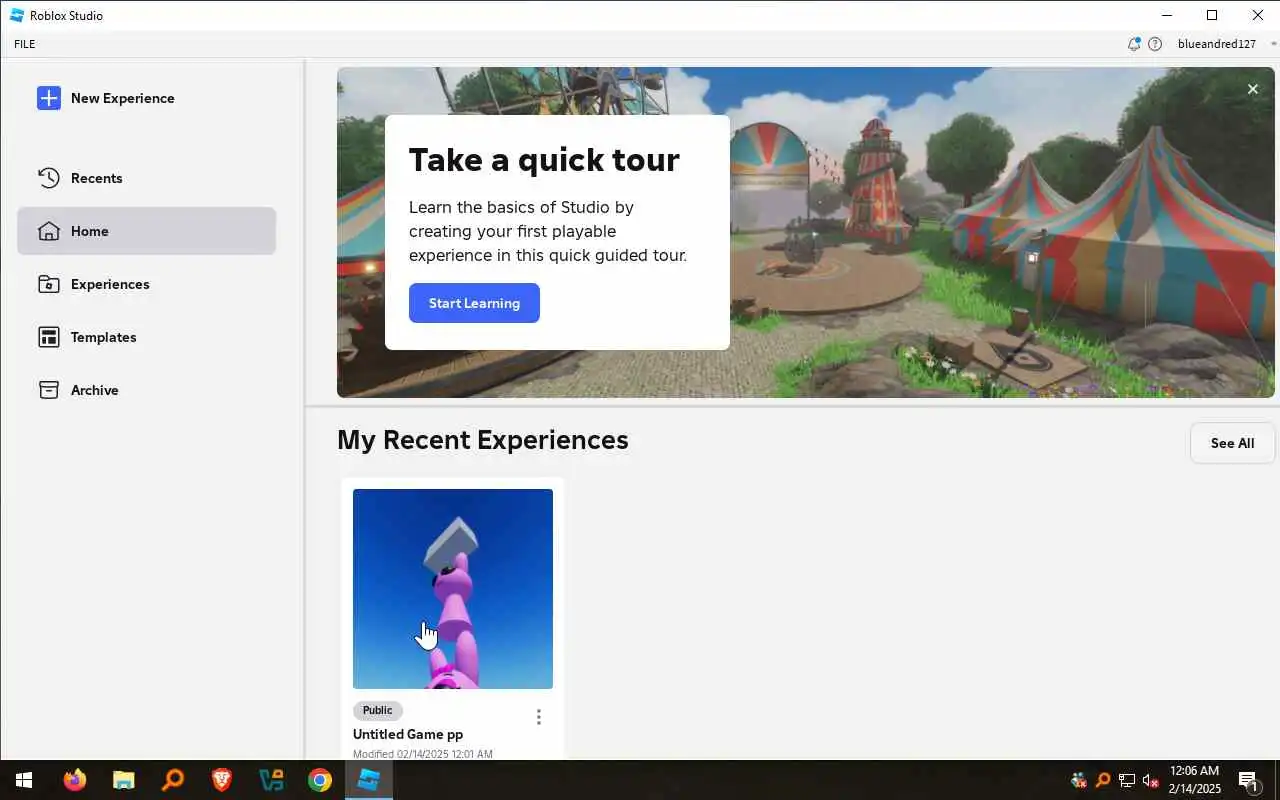This screenshot has width=1280, height=800.
Task: Maximize the Roblox Studio window
Action: (x=1212, y=15)
